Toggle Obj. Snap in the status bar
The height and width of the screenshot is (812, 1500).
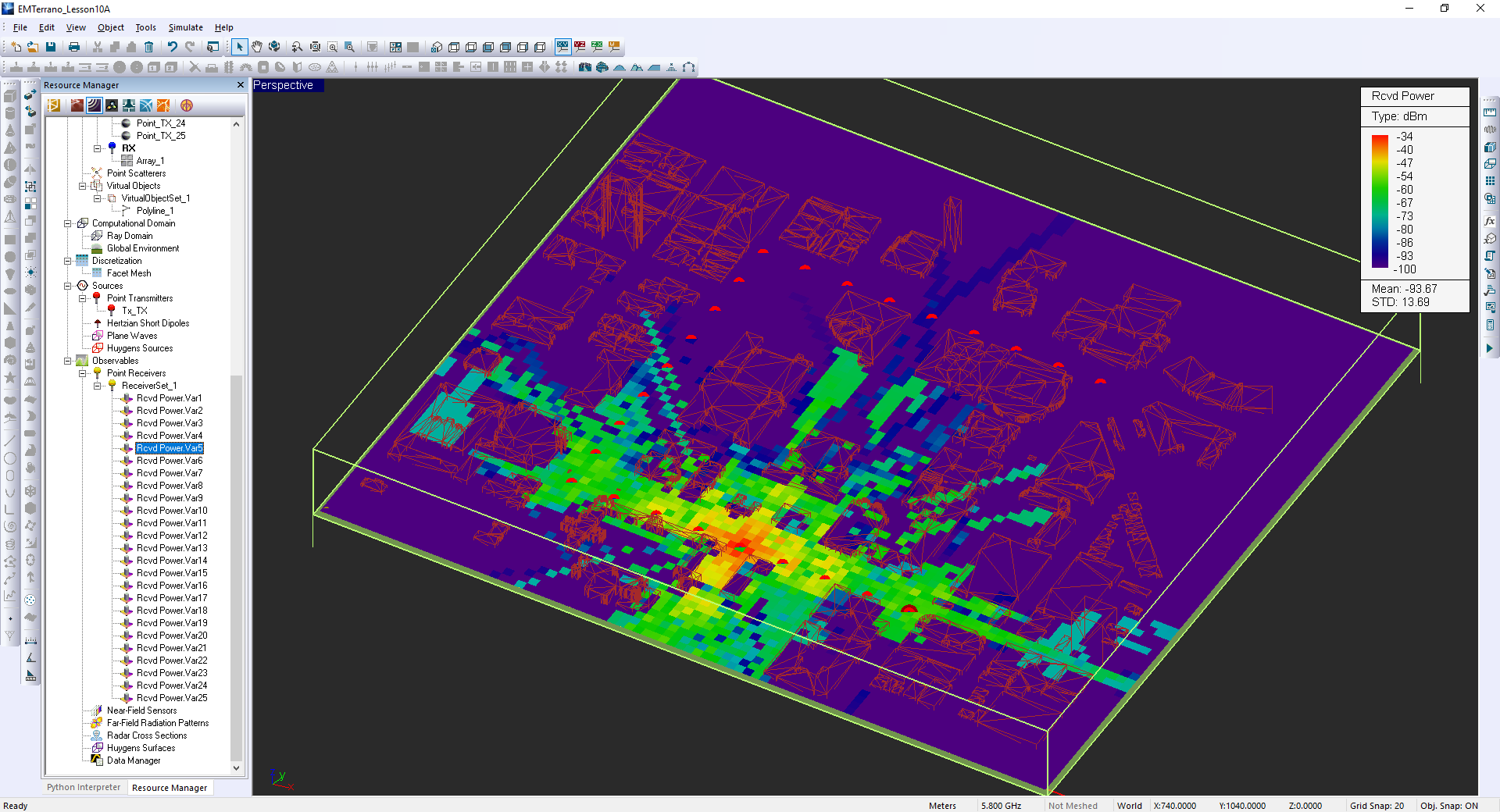click(x=1448, y=806)
